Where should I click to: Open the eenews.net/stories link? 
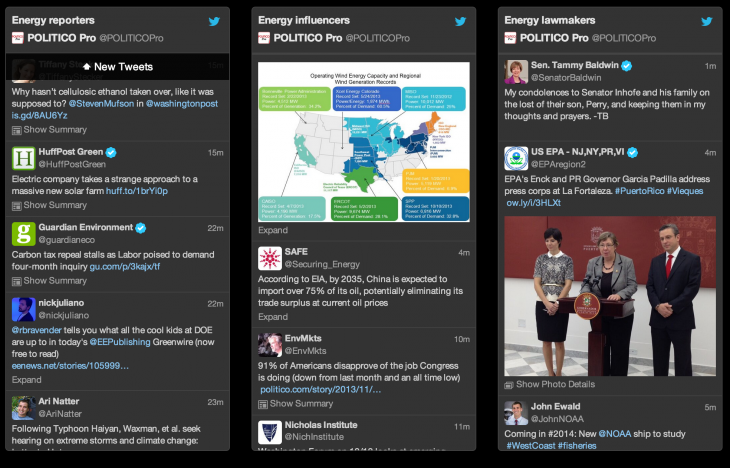[x=70, y=366]
